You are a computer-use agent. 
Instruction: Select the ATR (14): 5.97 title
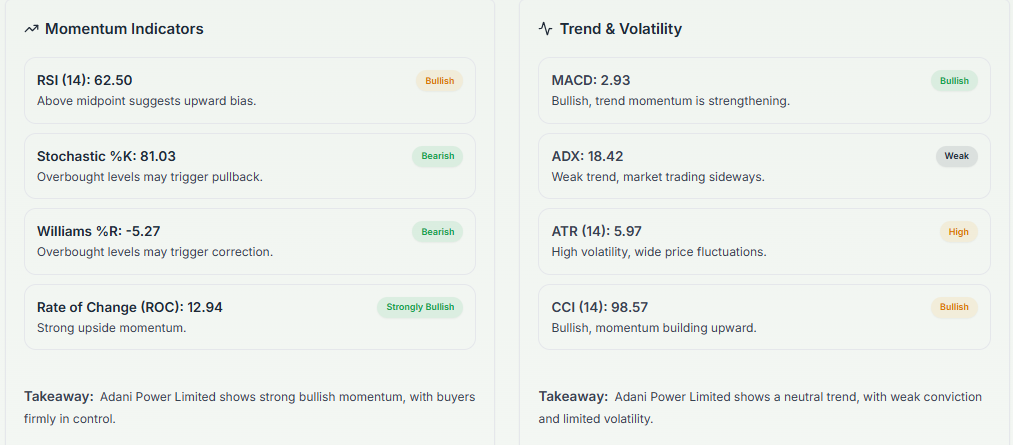596,232
